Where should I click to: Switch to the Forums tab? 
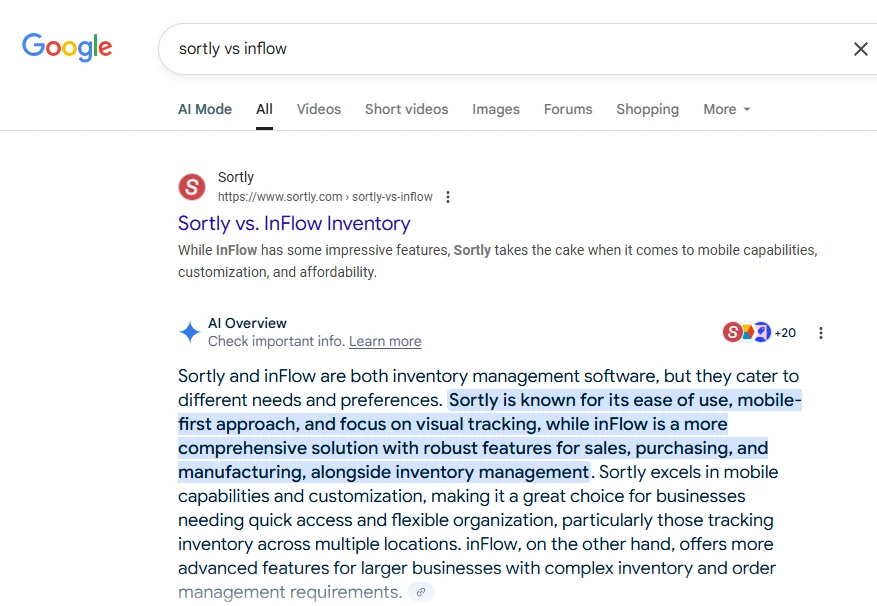pyautogui.click(x=568, y=109)
